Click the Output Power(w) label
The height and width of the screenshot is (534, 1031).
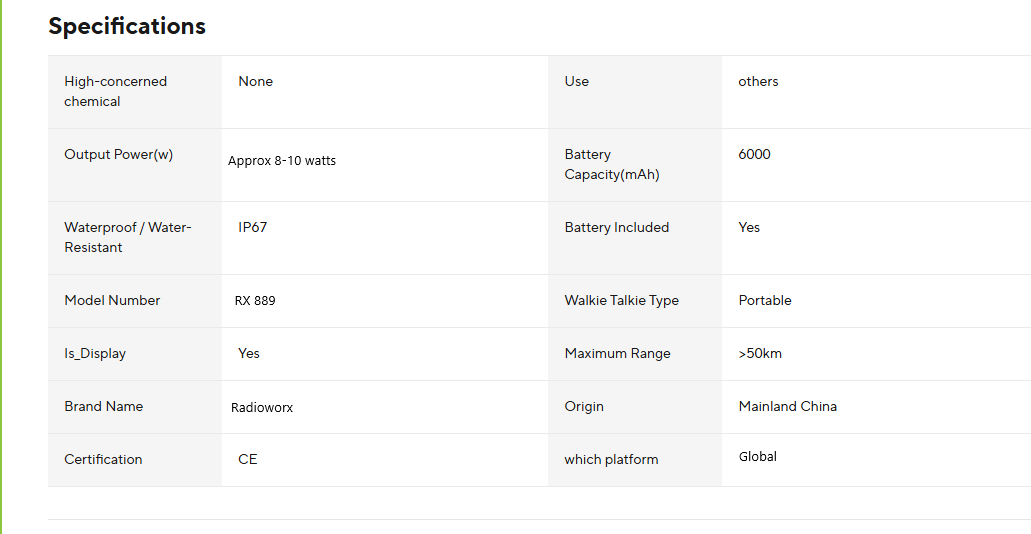(x=118, y=154)
